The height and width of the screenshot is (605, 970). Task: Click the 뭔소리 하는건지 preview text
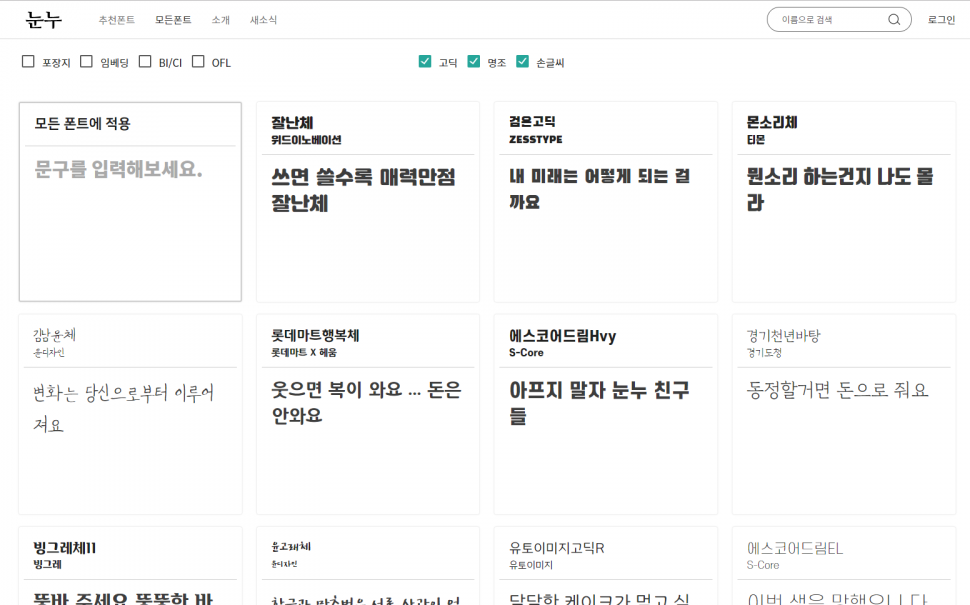click(x=839, y=189)
